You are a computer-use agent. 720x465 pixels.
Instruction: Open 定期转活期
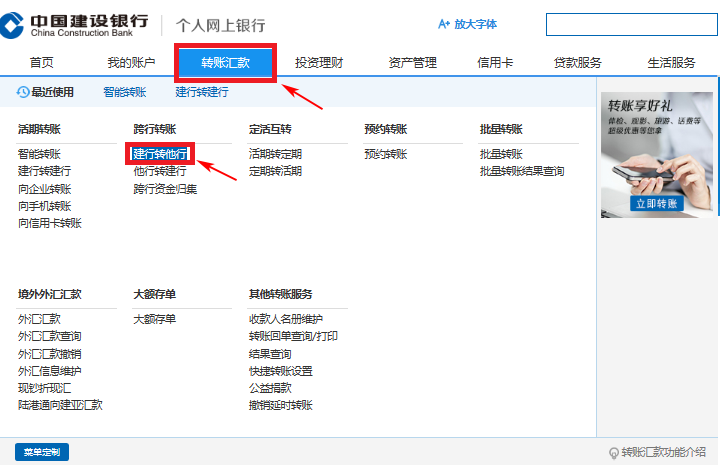click(x=276, y=171)
